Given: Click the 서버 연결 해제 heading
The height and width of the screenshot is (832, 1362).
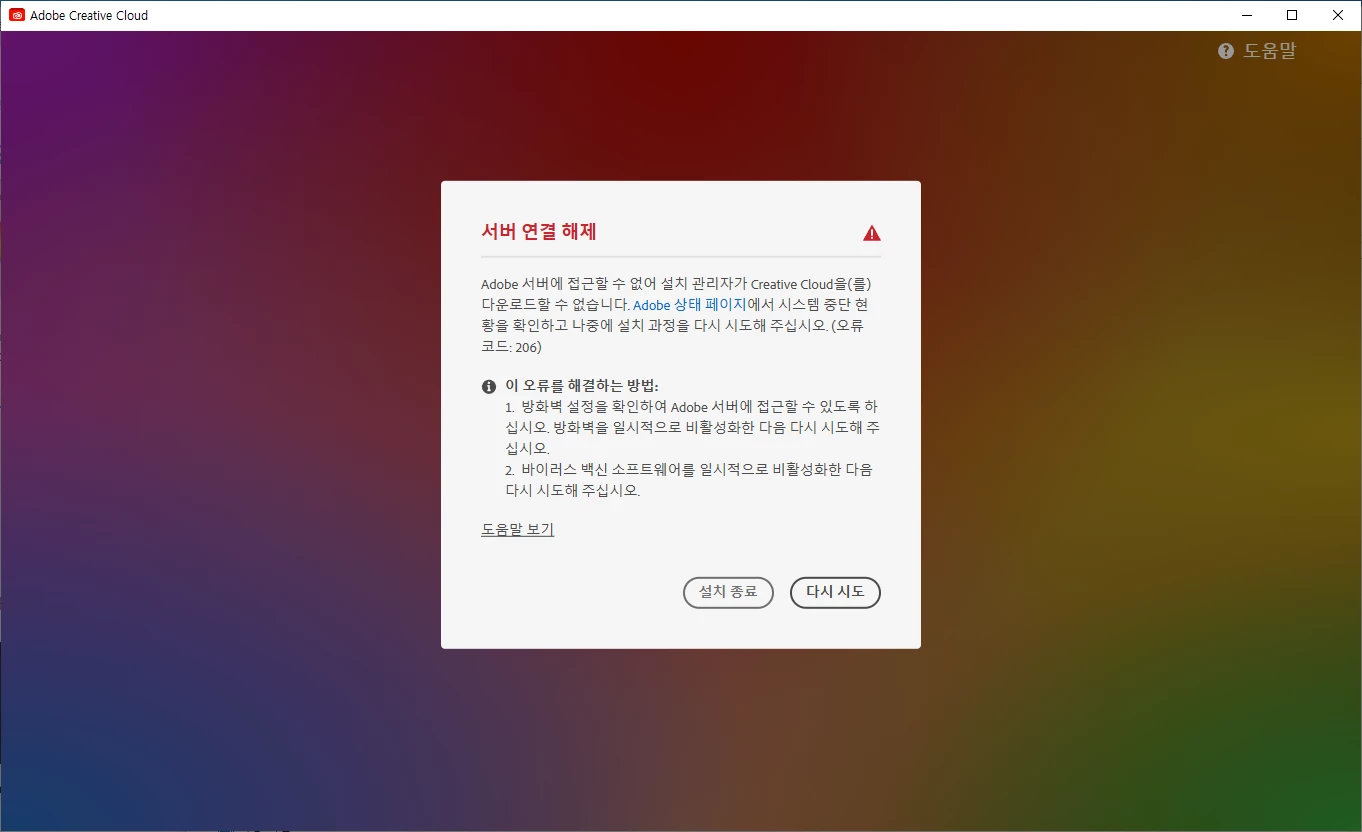Looking at the screenshot, I should (539, 232).
